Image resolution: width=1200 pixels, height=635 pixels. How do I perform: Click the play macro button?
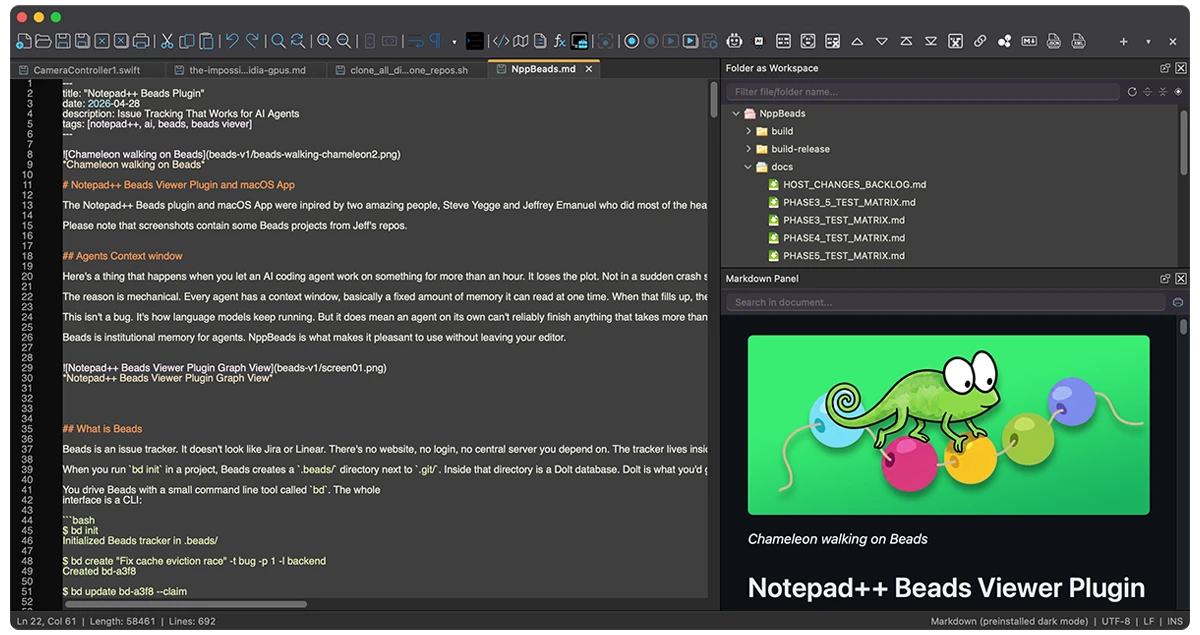671,41
